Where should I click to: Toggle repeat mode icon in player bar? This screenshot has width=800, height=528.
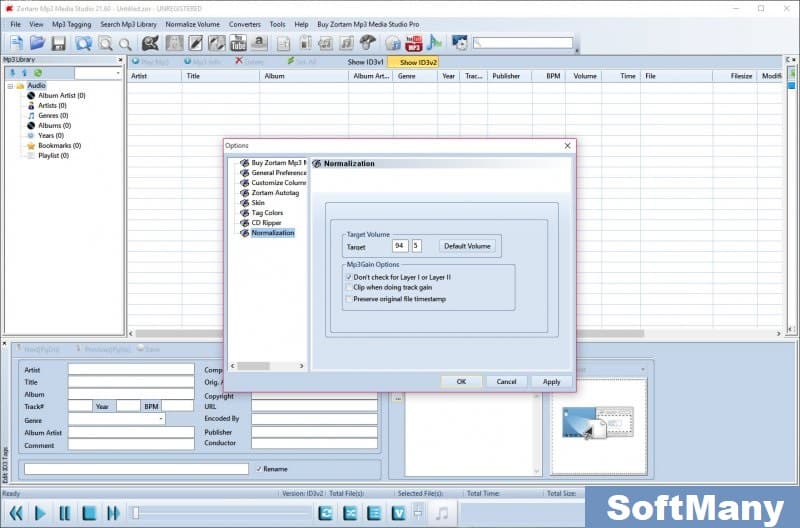[325, 513]
